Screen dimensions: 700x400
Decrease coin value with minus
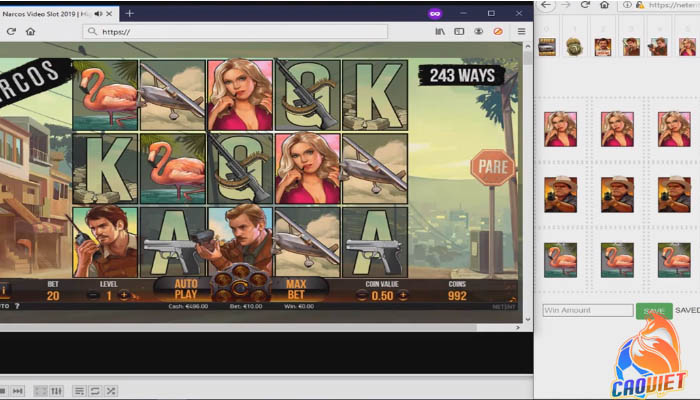[362, 295]
